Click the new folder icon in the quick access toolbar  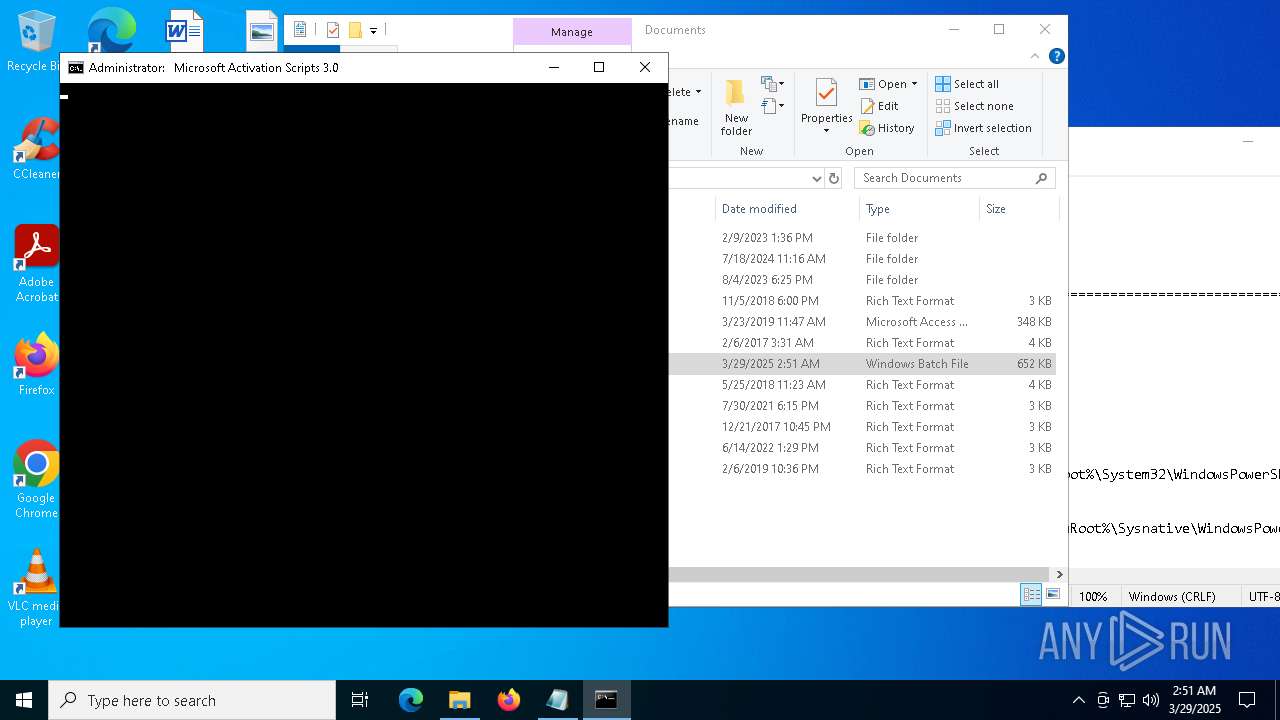[x=355, y=30]
